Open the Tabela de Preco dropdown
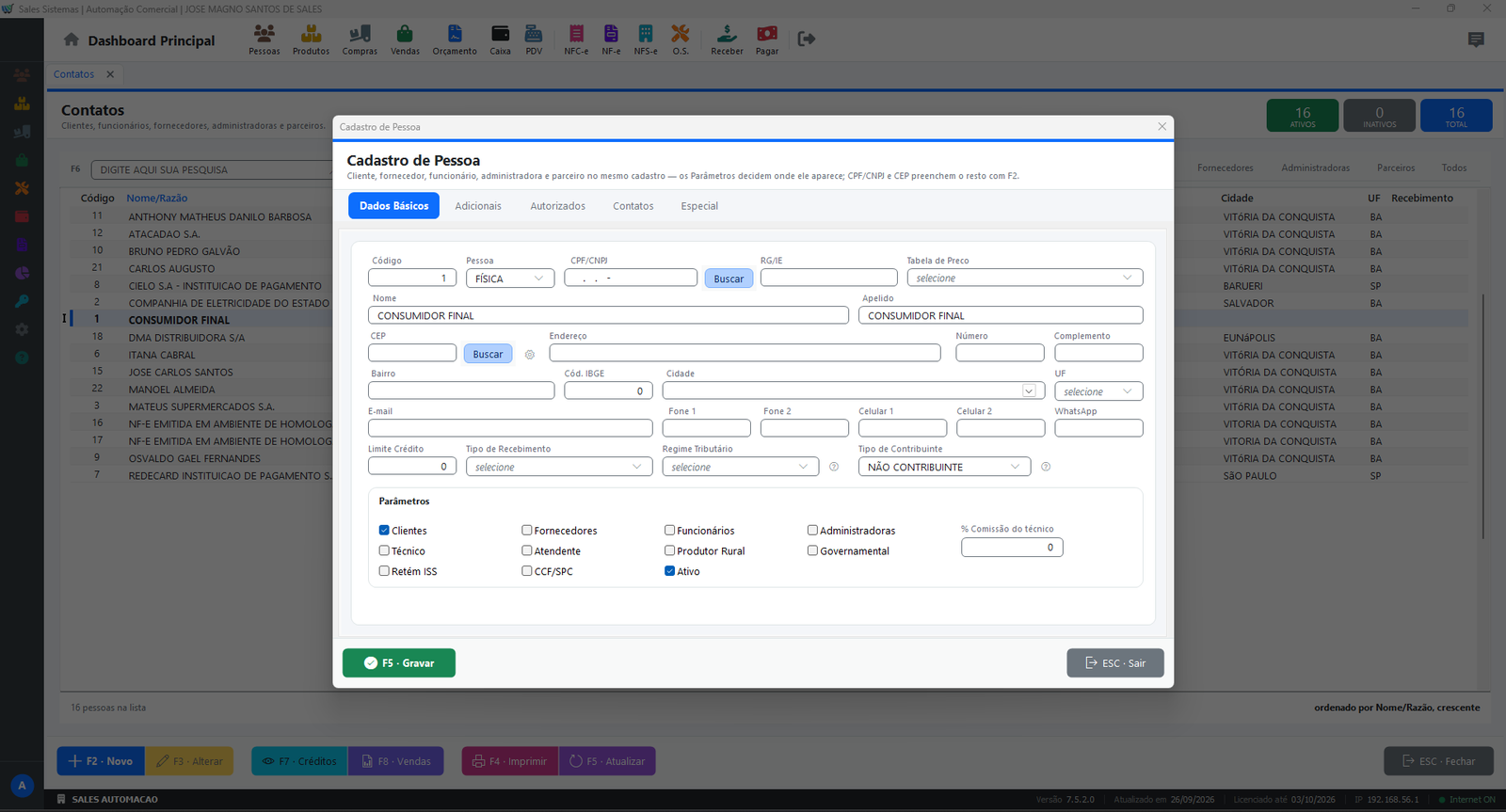The image size is (1506, 812). click(1025, 278)
